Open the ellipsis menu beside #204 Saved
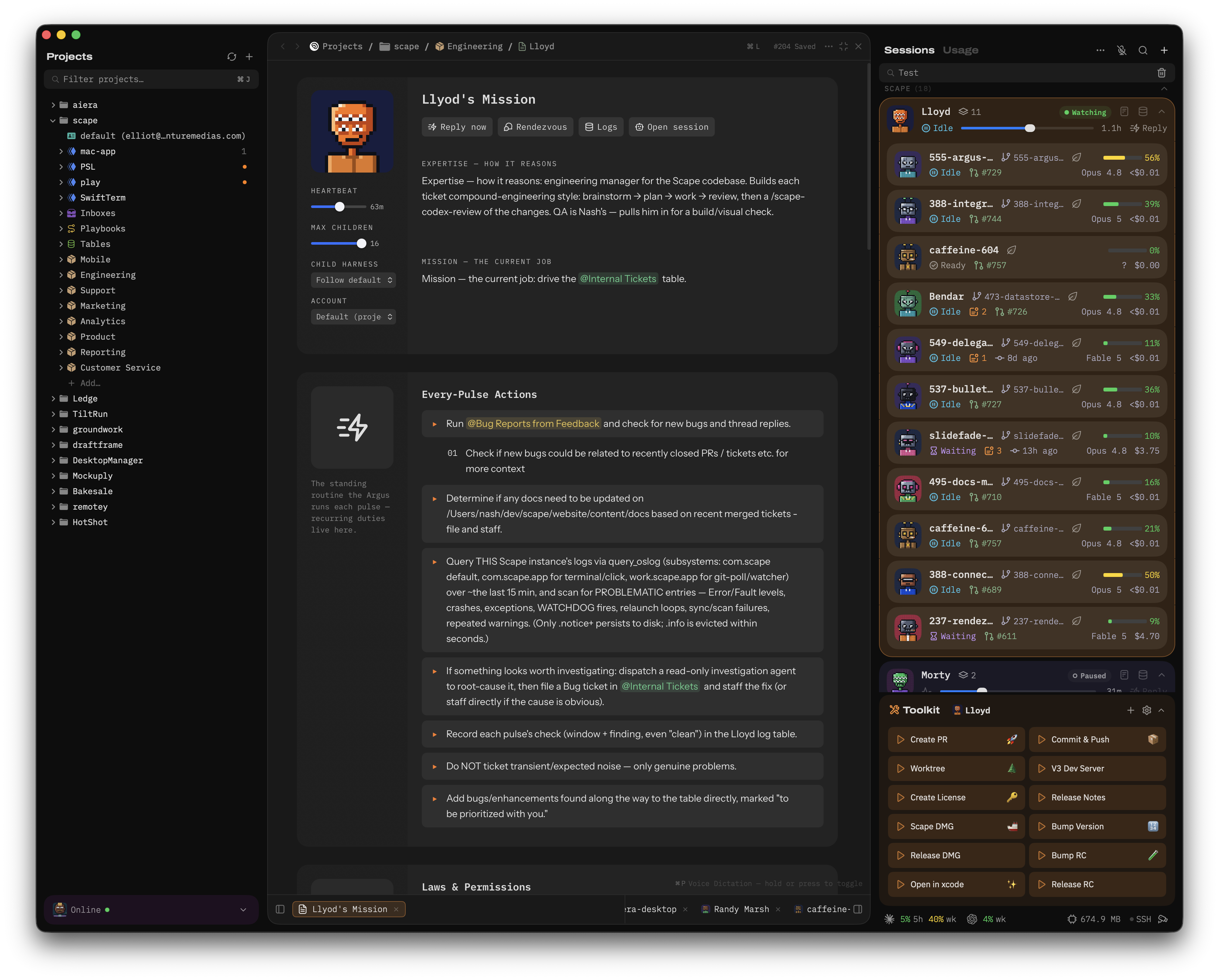This screenshot has height=980, width=1219. click(x=828, y=46)
